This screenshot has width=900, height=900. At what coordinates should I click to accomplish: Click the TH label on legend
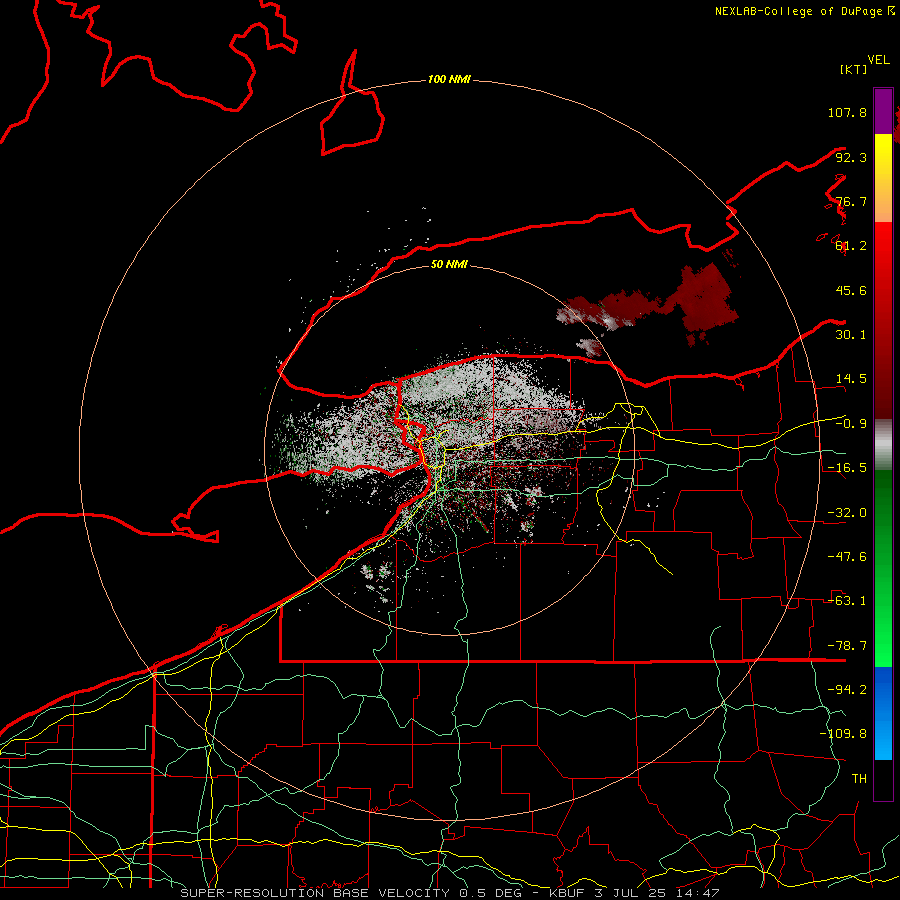(859, 778)
